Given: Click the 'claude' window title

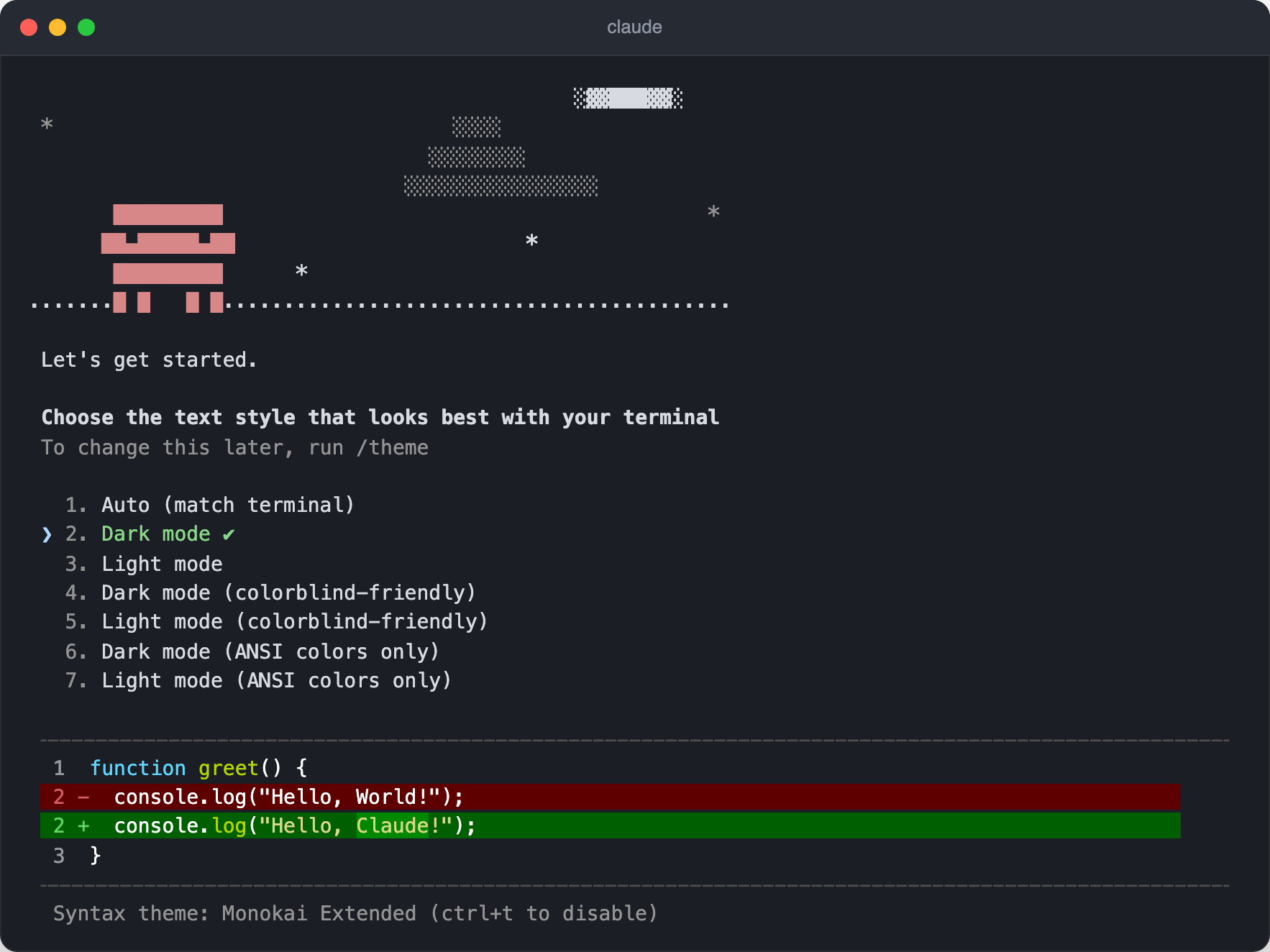Looking at the screenshot, I should (634, 27).
